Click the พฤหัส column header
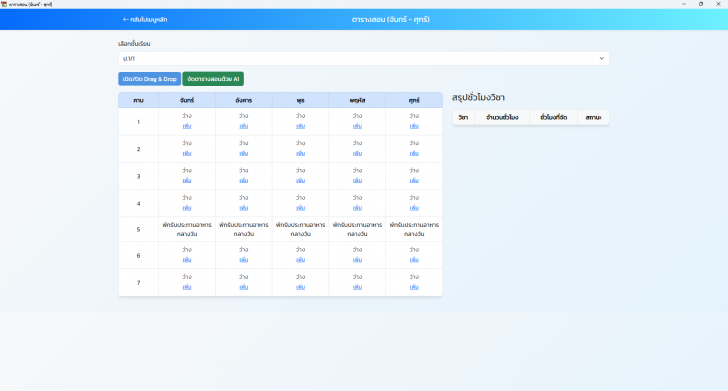The width and height of the screenshot is (728, 391). click(x=357, y=100)
